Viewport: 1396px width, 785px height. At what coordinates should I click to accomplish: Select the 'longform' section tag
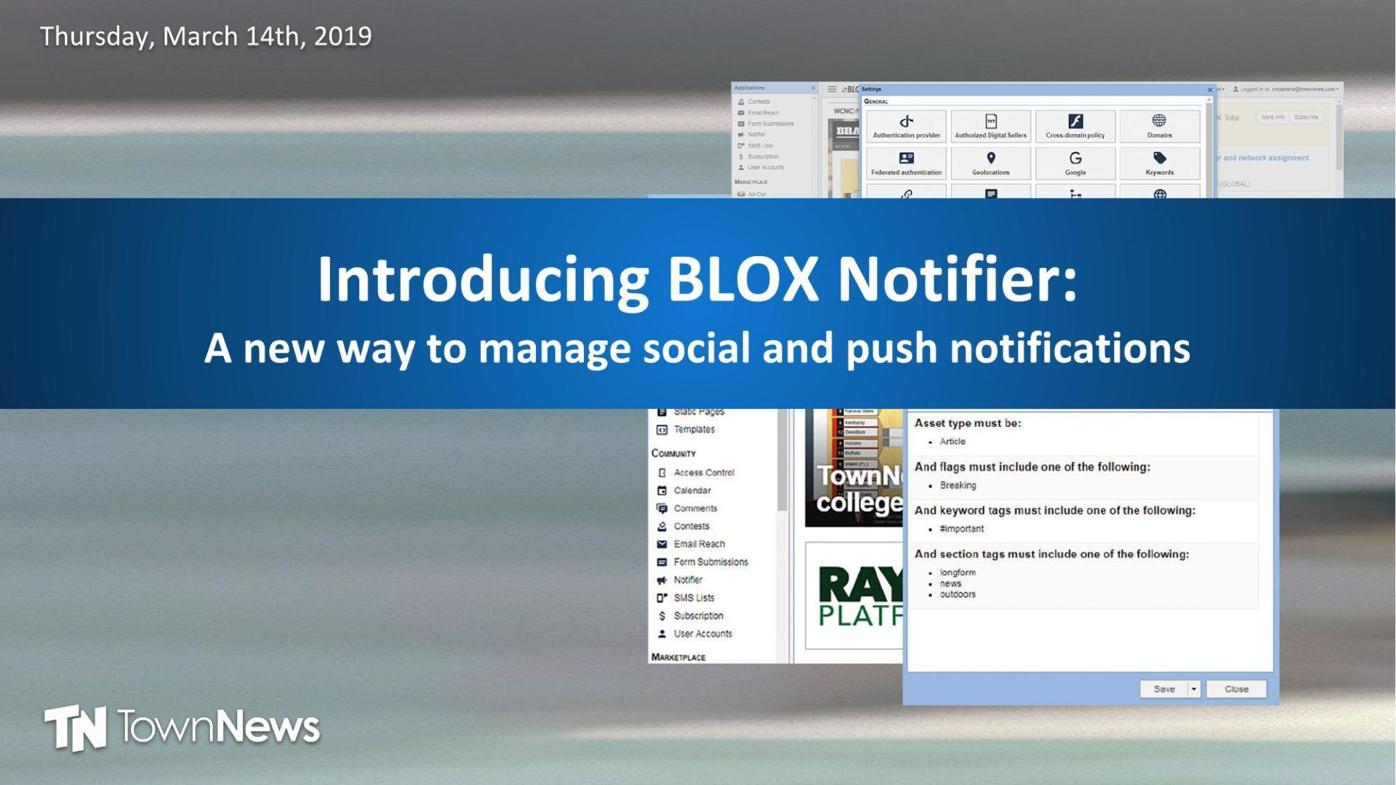(x=957, y=573)
